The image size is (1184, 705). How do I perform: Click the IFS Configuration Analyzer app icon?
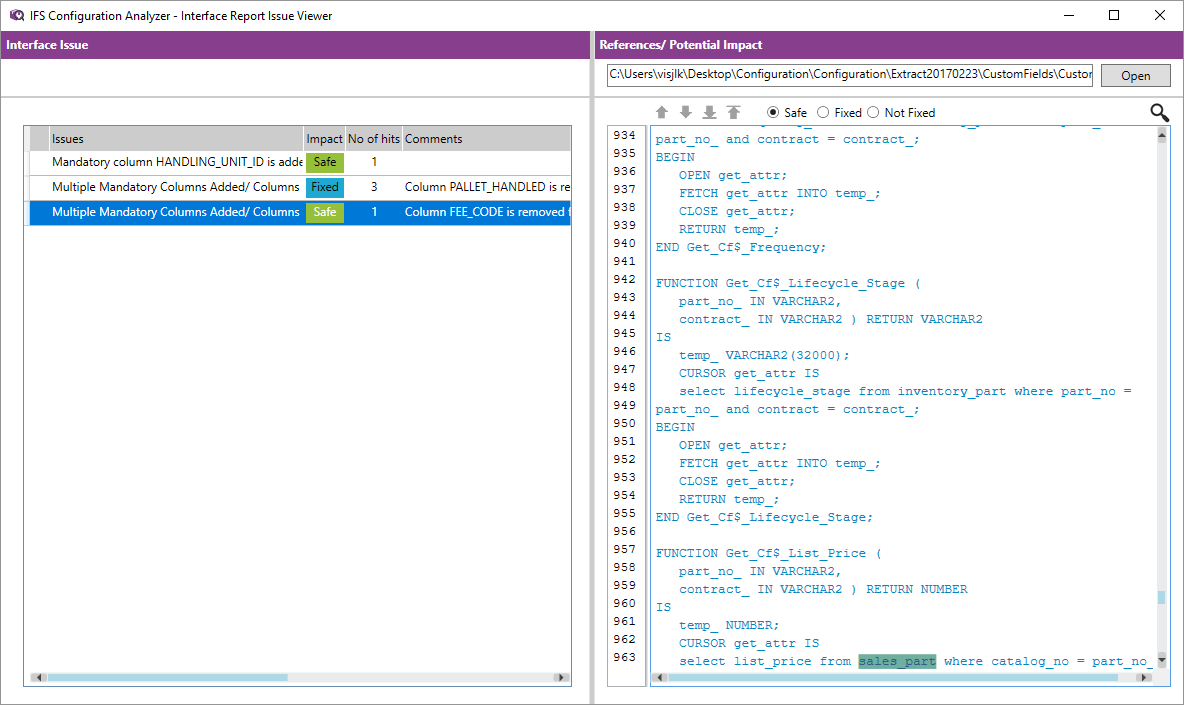tap(16, 15)
